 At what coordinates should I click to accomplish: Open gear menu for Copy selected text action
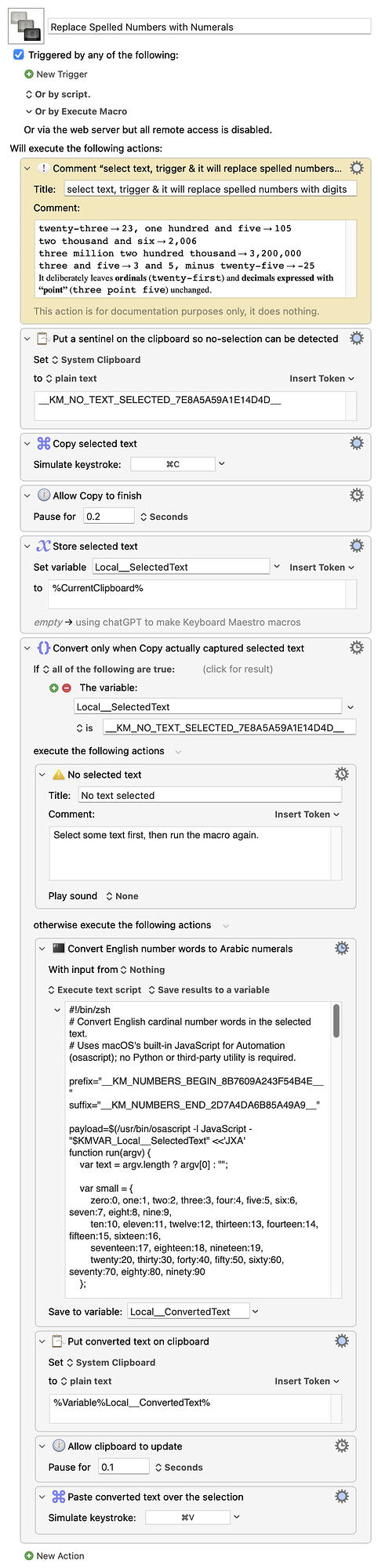356,443
